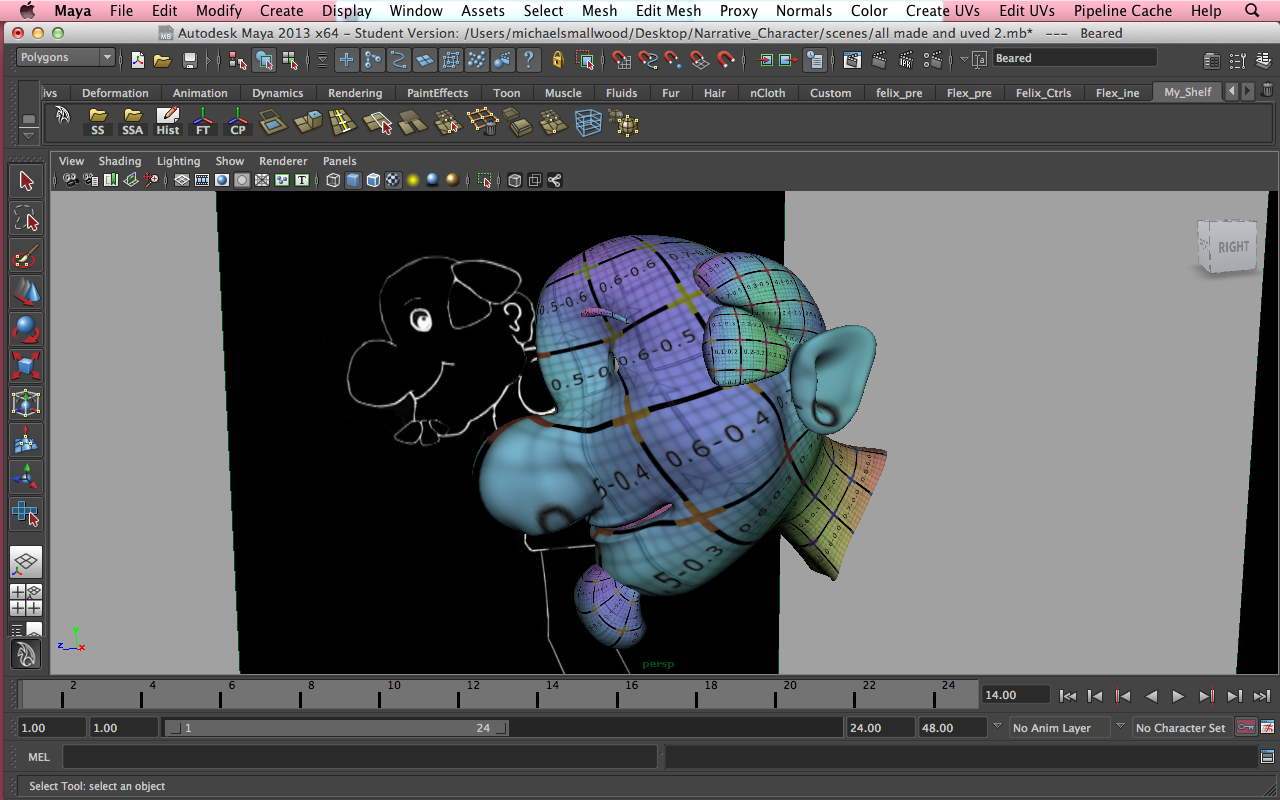Screen dimensions: 1280x800
Task: Select the Lasso tool in the toolbox
Action: [x=26, y=219]
